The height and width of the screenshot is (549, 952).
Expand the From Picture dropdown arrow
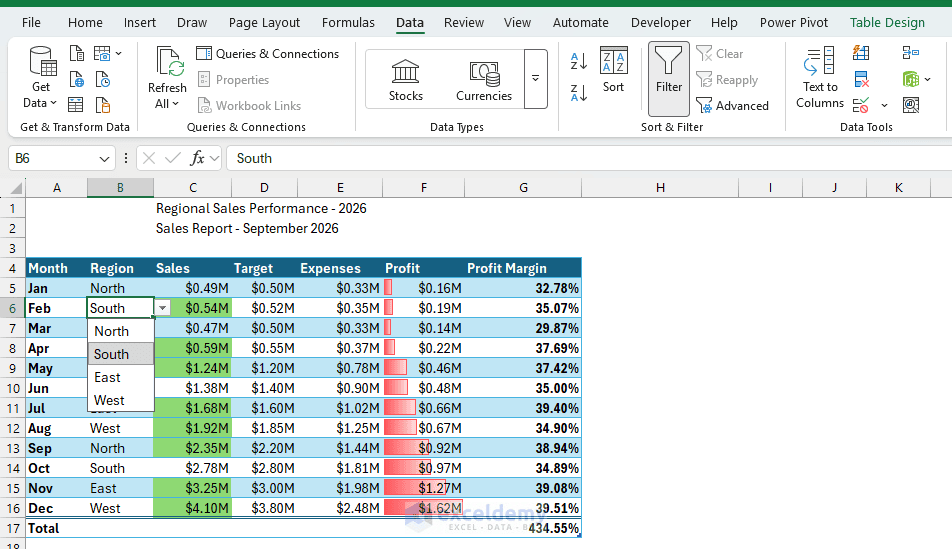coord(118,53)
